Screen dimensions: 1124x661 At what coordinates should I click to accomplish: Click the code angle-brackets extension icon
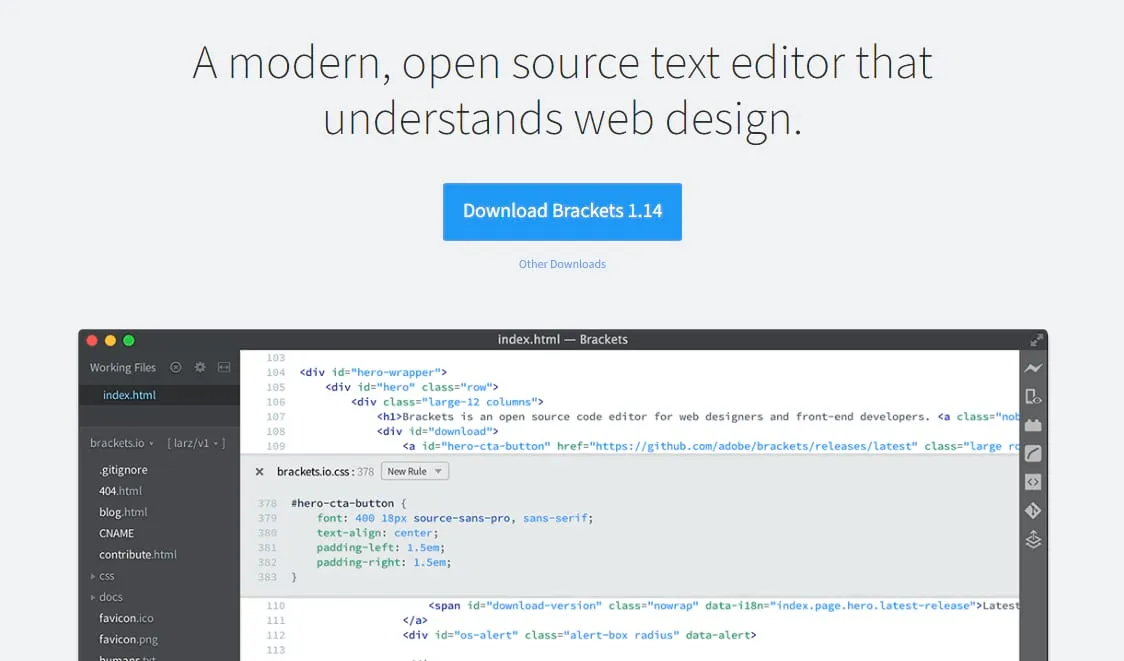[1032, 481]
